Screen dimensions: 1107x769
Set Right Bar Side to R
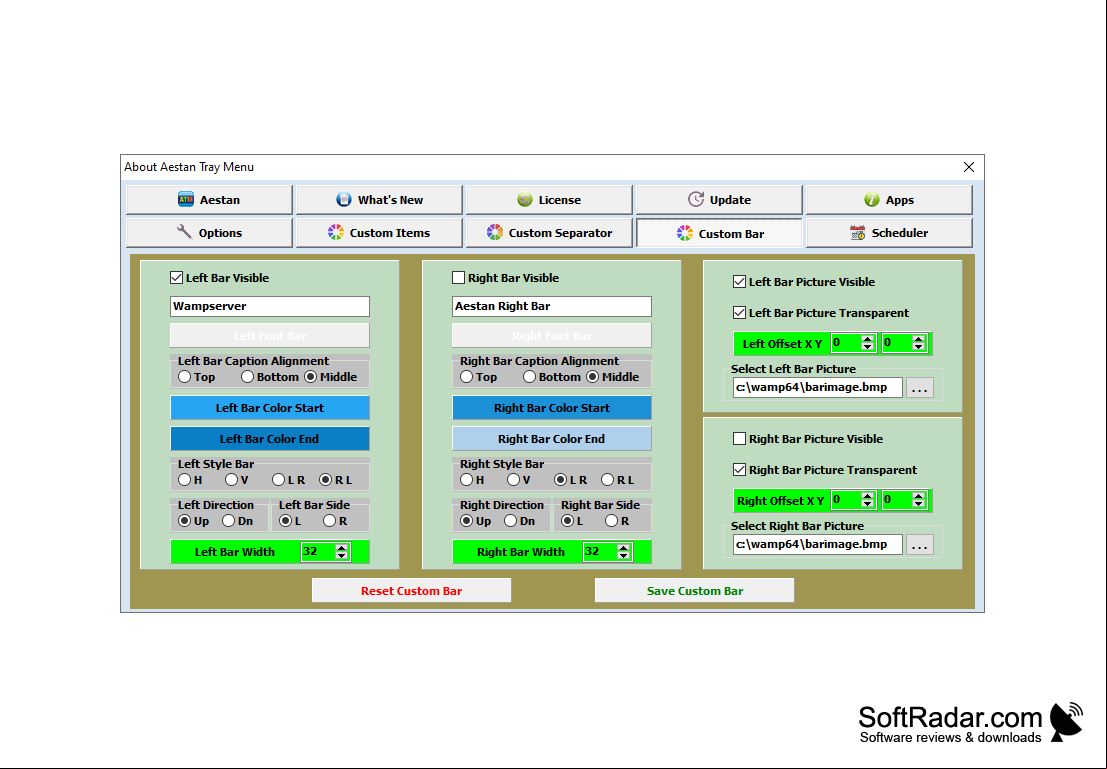pyautogui.click(x=612, y=521)
